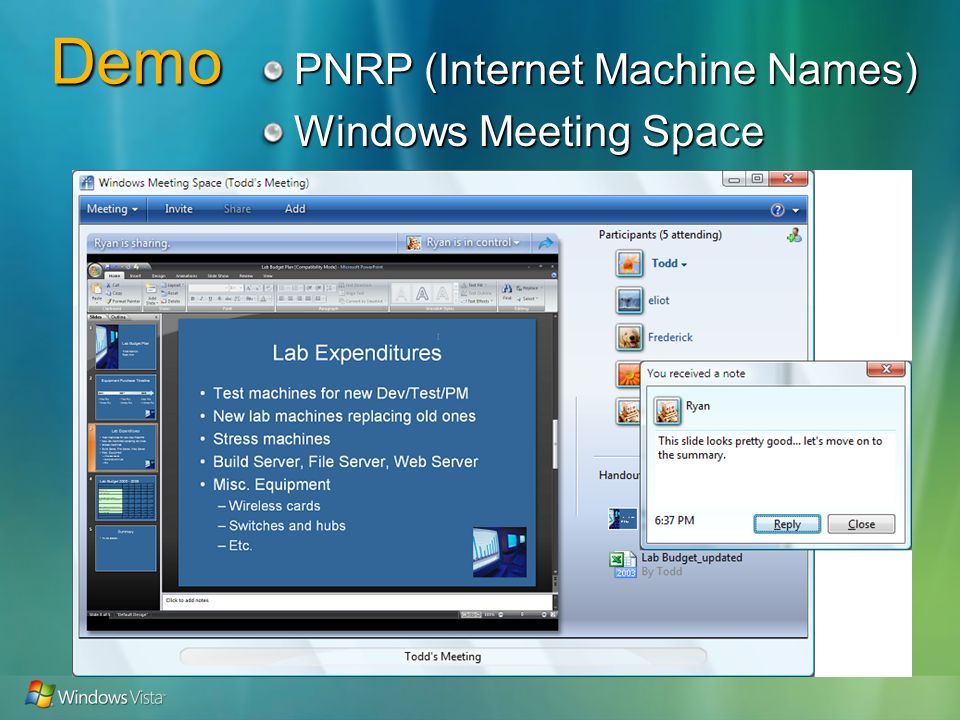Viewport: 960px width, 720px height.
Task: Click the zoom in plus button
Action: [x=544, y=614]
